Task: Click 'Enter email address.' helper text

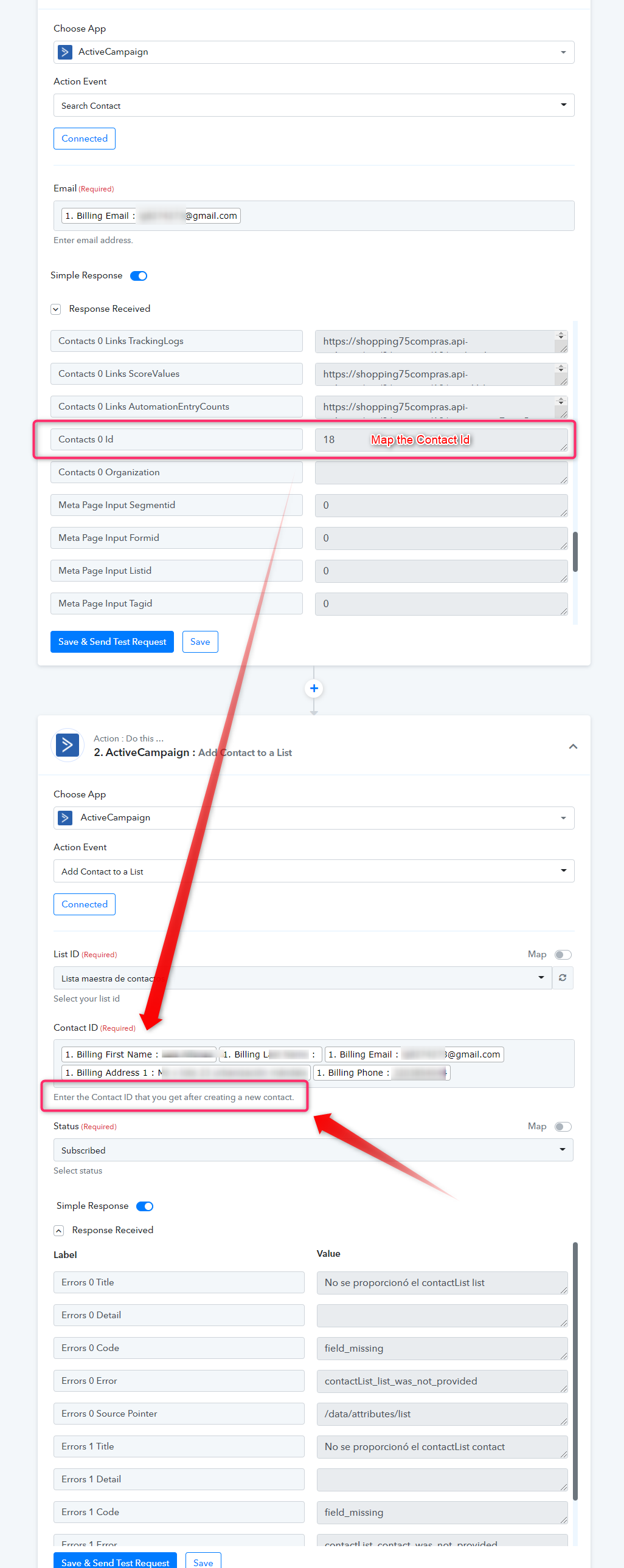Action: point(93,241)
